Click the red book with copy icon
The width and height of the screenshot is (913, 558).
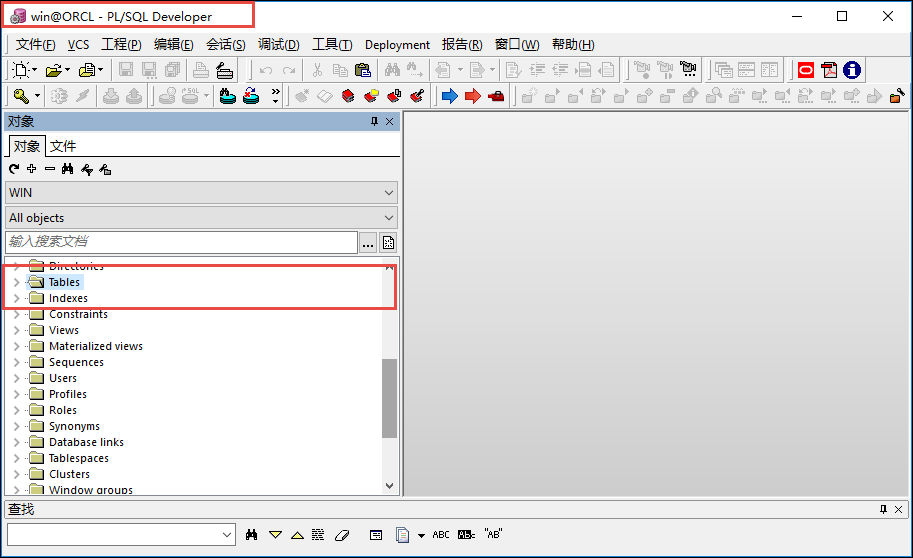coord(394,96)
